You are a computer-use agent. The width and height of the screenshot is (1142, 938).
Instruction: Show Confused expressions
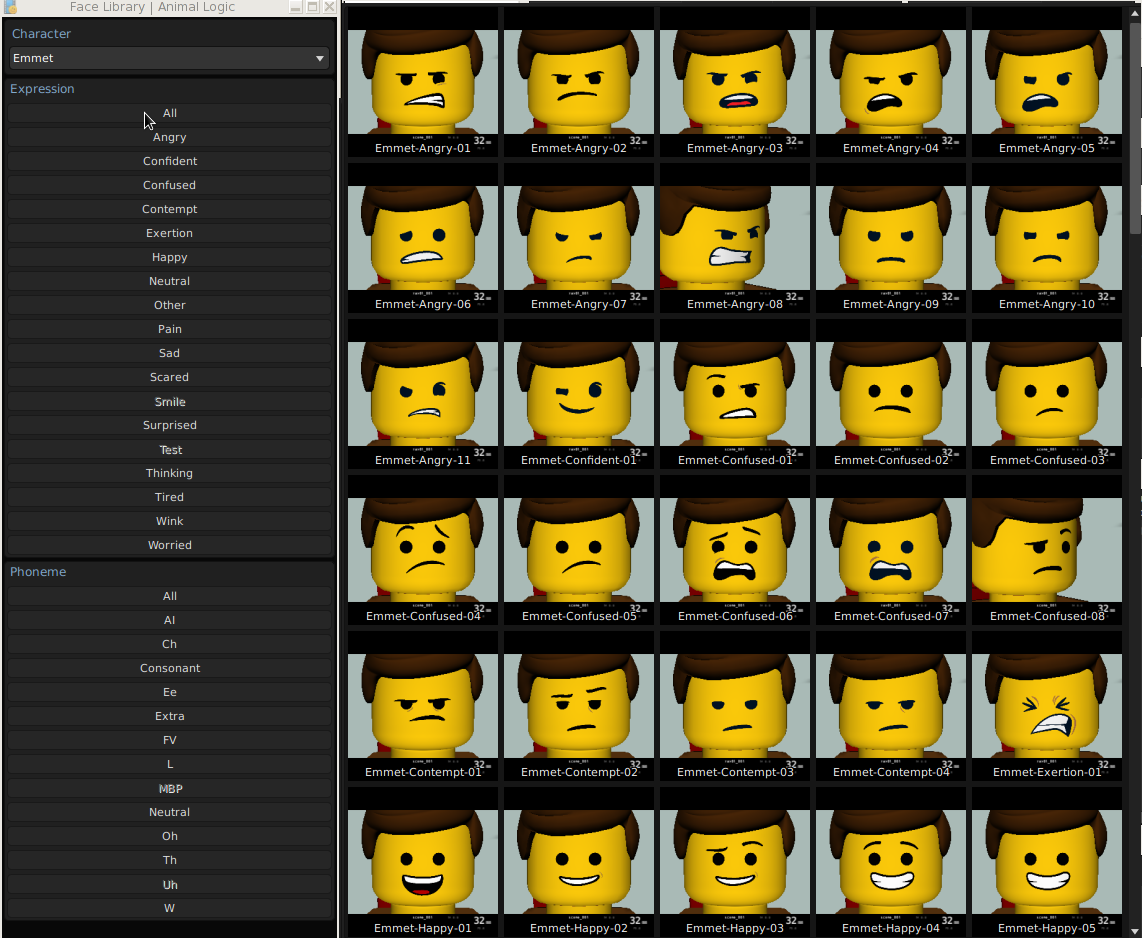(169, 185)
